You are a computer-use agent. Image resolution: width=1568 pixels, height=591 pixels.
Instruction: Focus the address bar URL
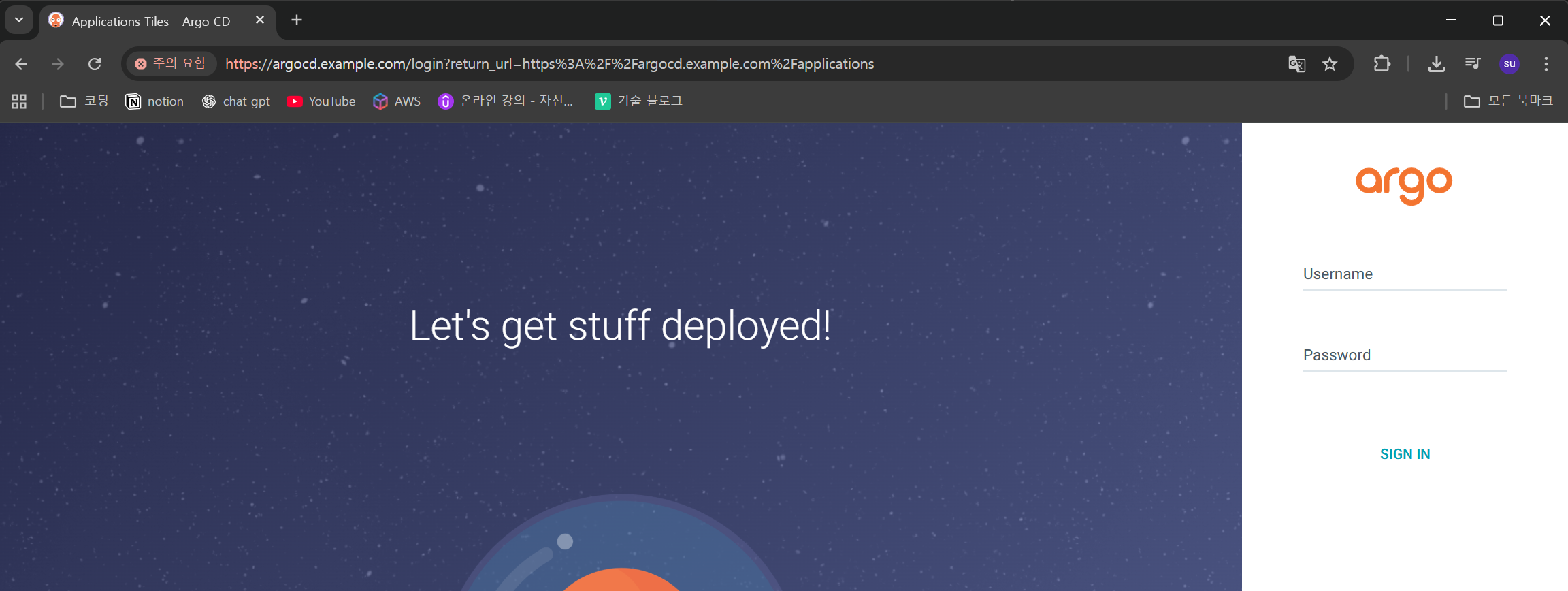tap(549, 64)
